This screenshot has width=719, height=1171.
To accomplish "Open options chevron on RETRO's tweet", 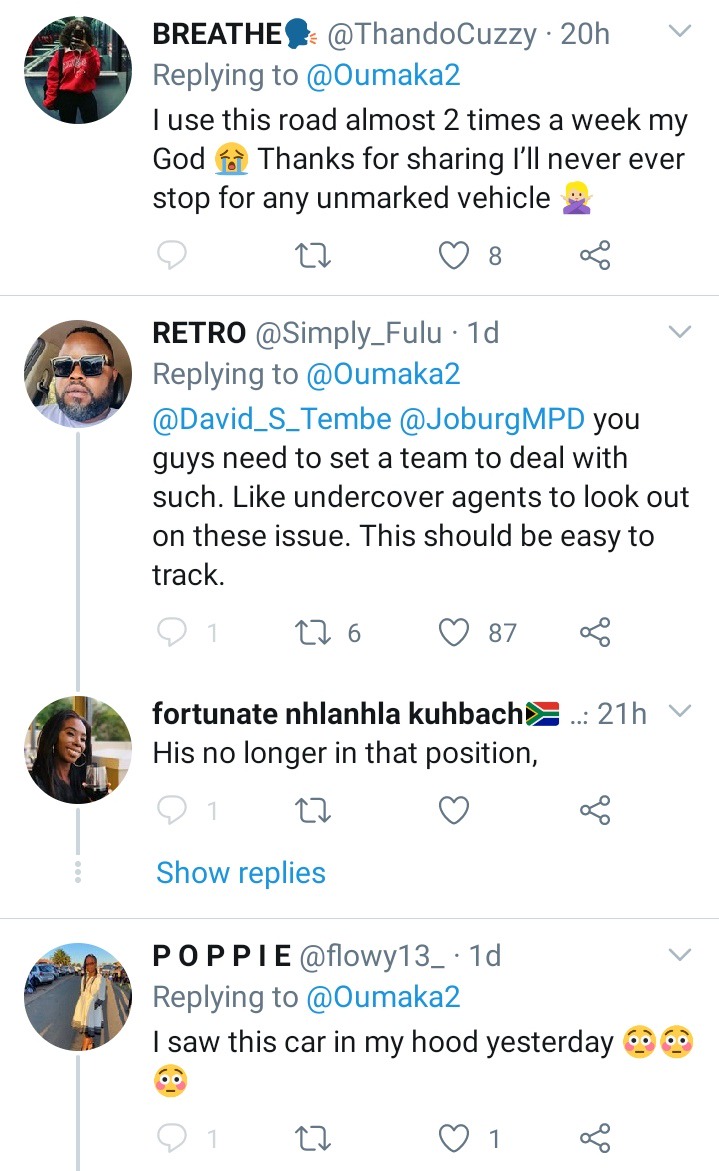I will tap(679, 331).
